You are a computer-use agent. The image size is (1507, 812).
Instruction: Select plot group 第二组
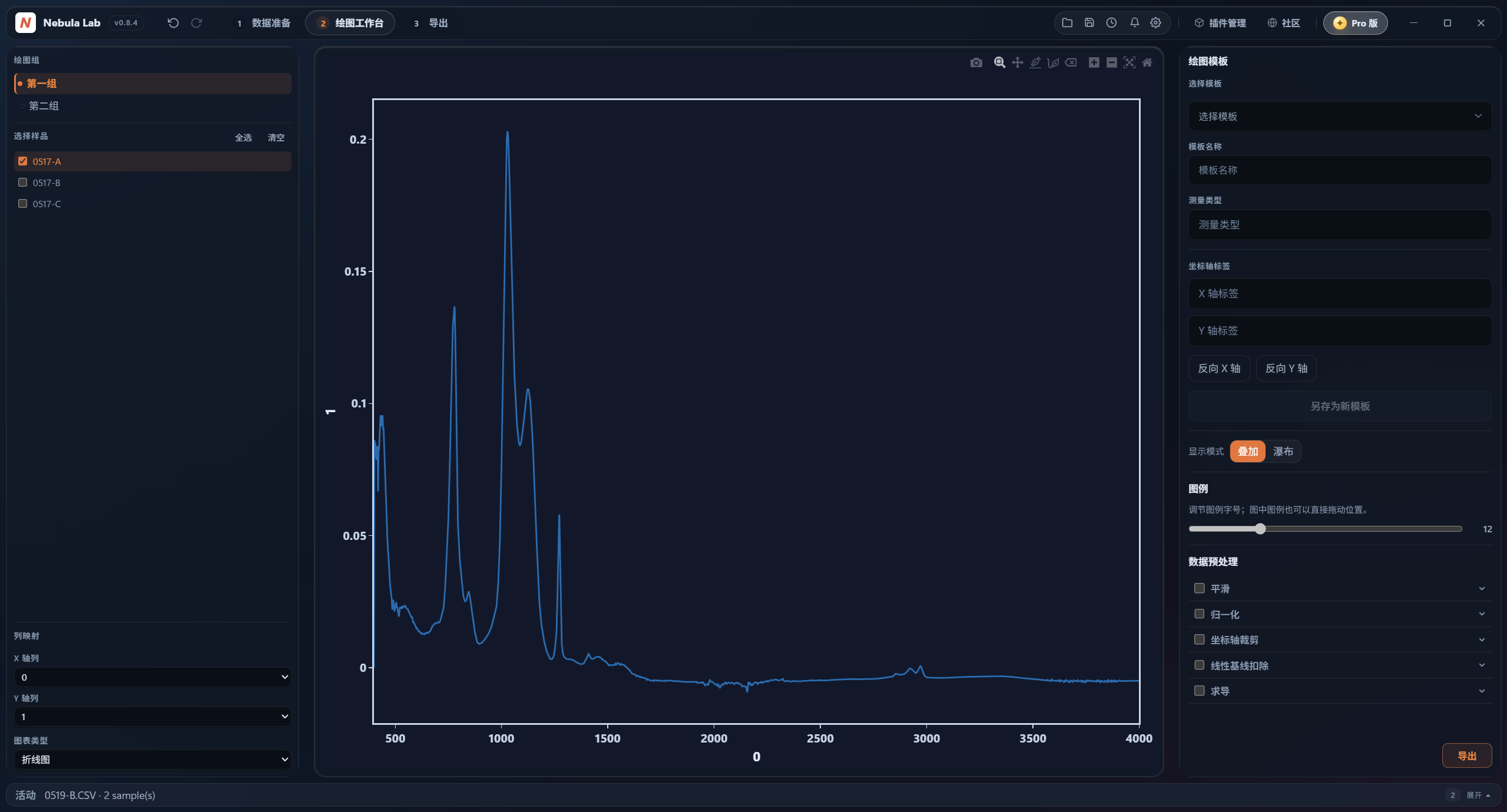pos(153,106)
